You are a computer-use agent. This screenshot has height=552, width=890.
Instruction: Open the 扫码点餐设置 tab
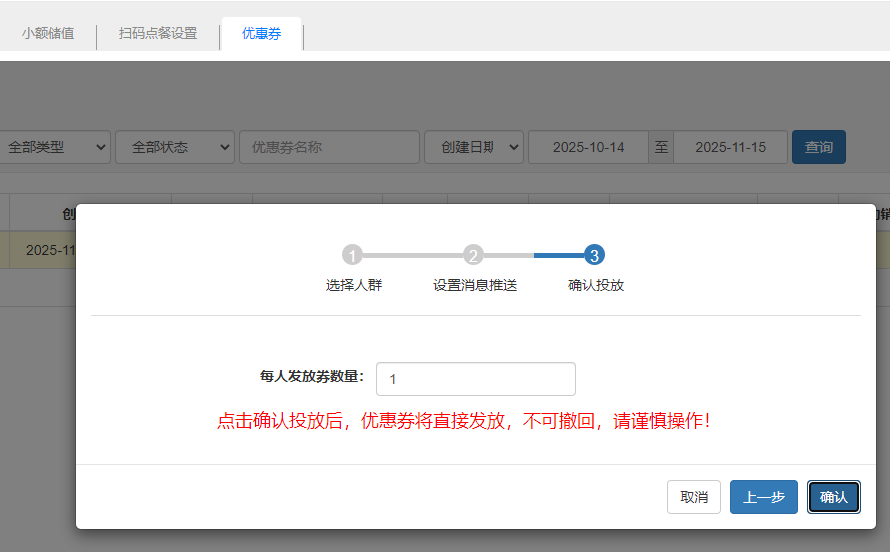(158, 33)
